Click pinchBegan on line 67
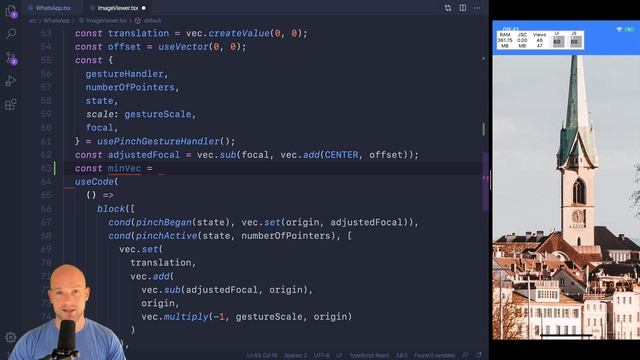 pyautogui.click(x=163, y=222)
